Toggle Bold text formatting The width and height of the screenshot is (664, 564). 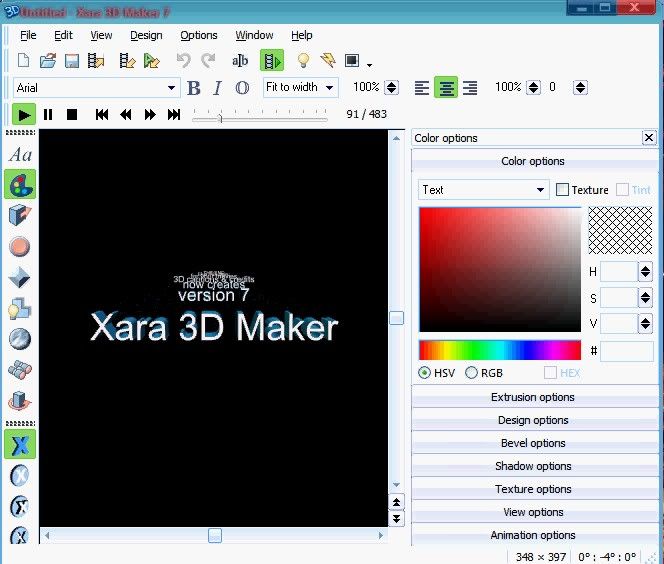[x=194, y=88]
